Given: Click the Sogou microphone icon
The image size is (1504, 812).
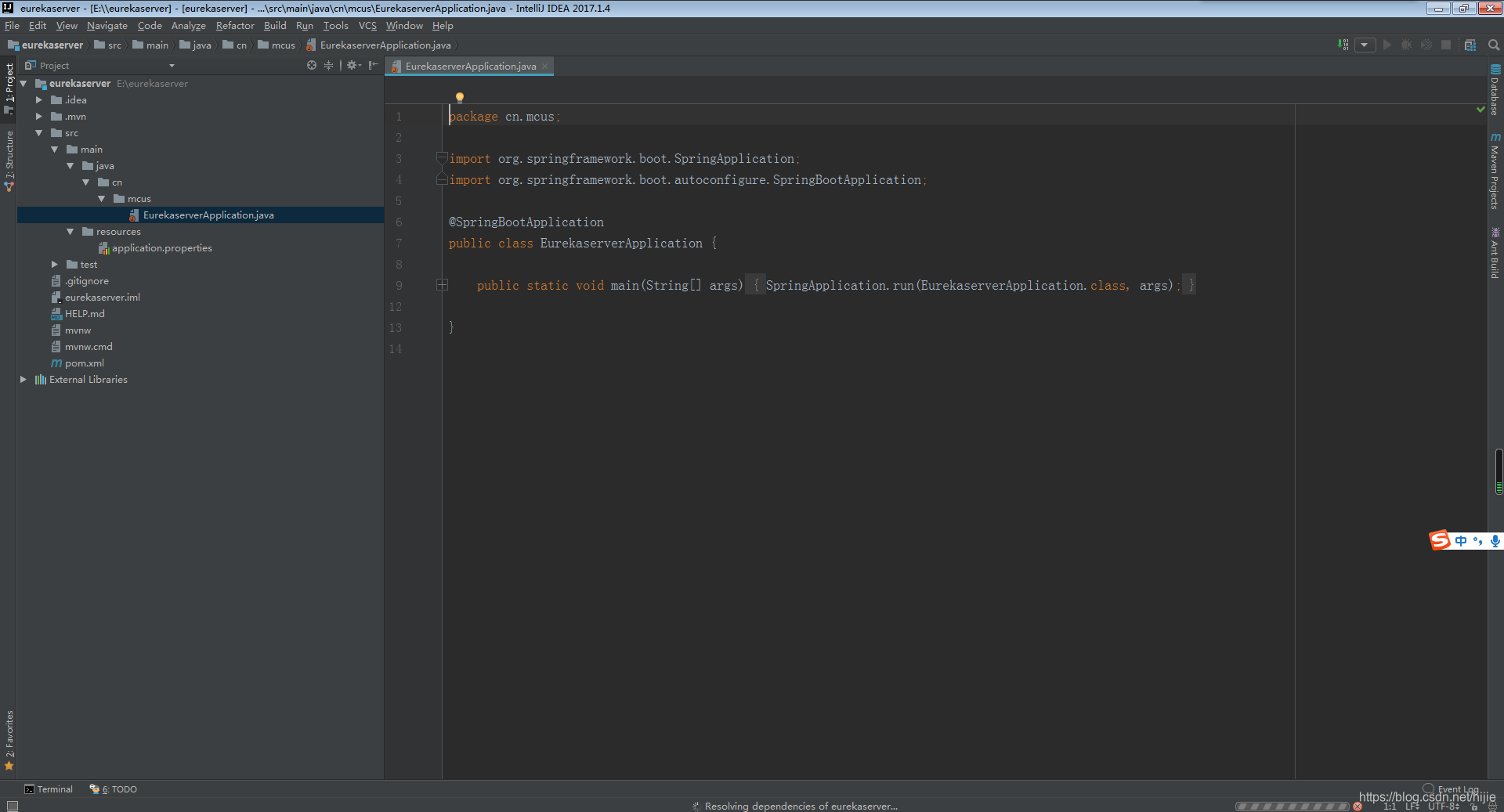Looking at the screenshot, I should coord(1495,540).
